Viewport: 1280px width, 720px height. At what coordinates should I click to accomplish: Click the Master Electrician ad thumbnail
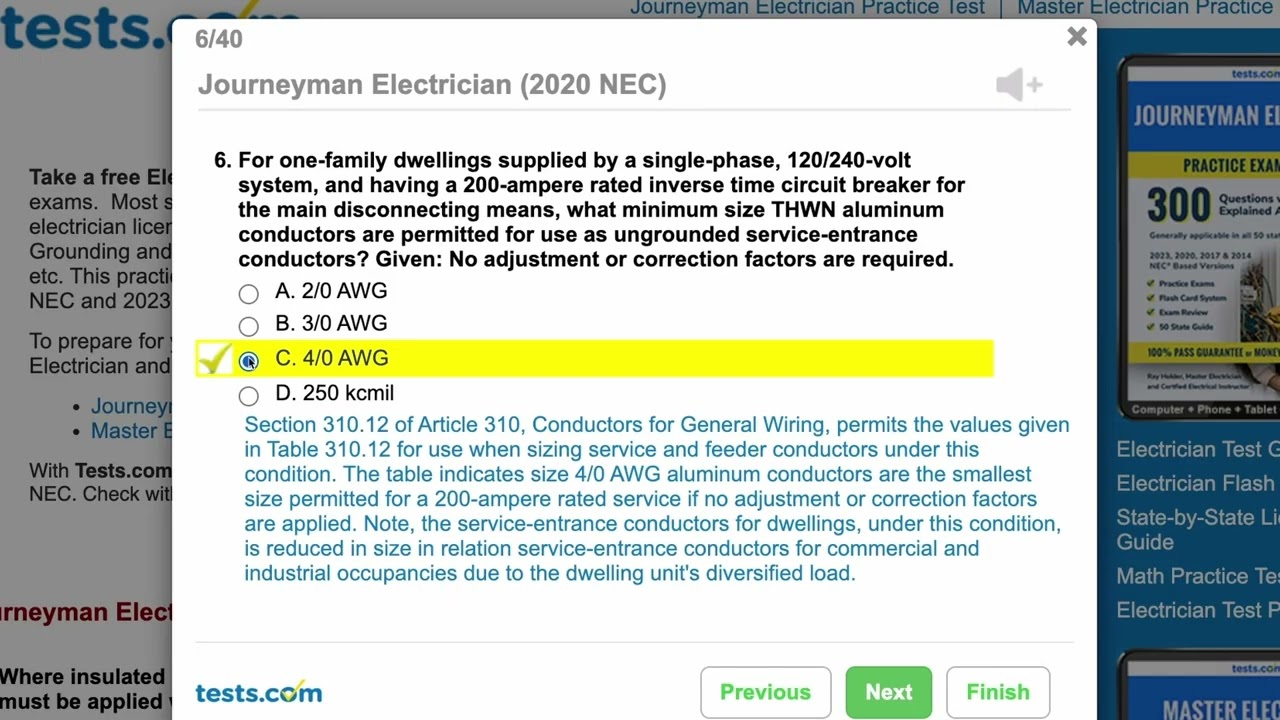point(1200,688)
